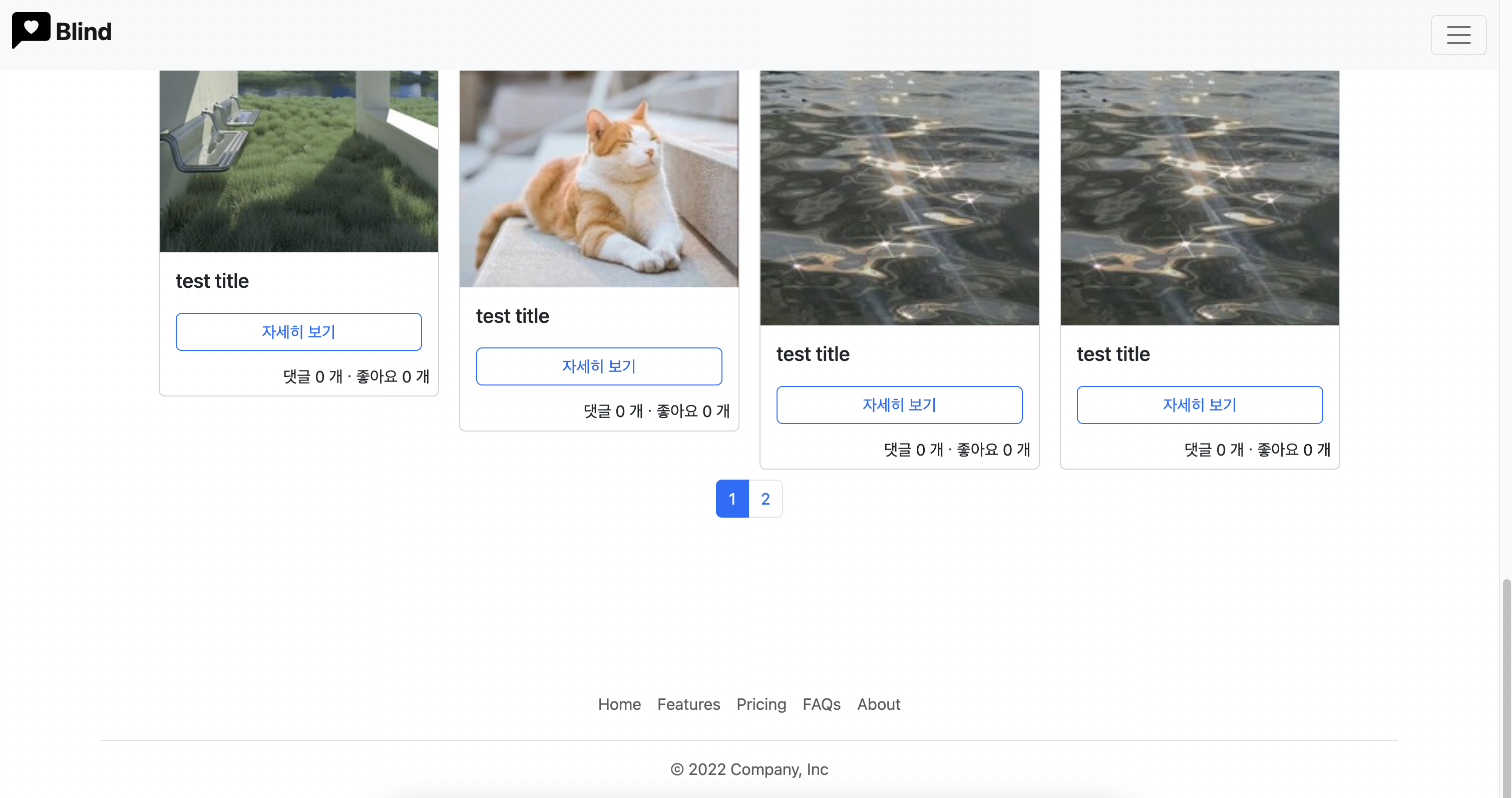Viewport: 1512px width, 798px height.
Task: Click 댓글 0 개 · 좋아요 0 개 on third card
Action: [x=957, y=450]
